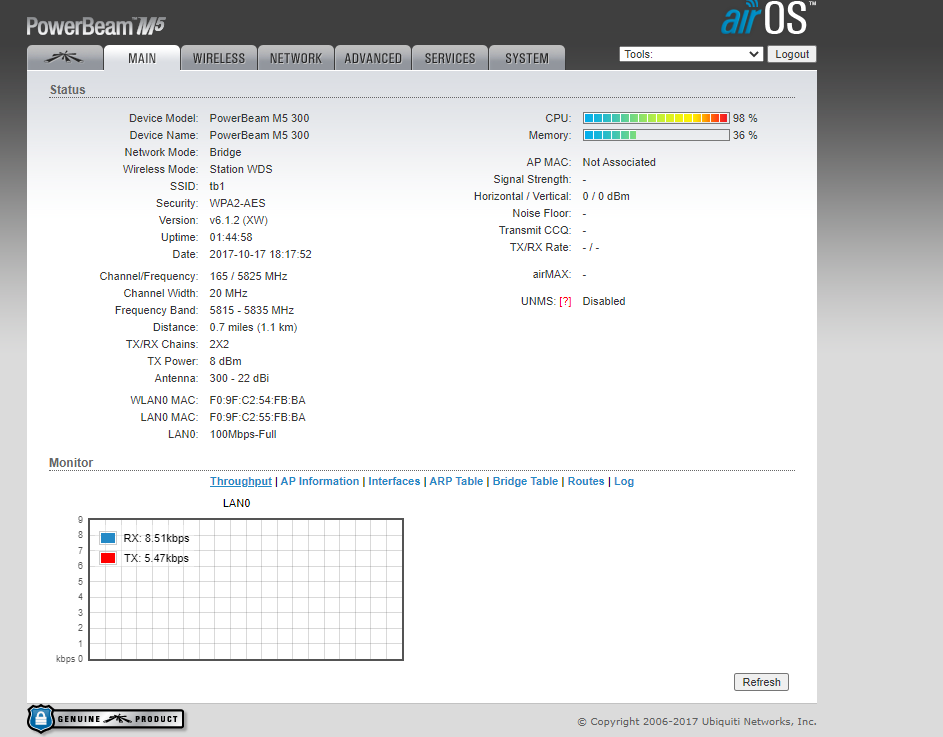Click the Station WDS wireless mode value

pos(241,169)
